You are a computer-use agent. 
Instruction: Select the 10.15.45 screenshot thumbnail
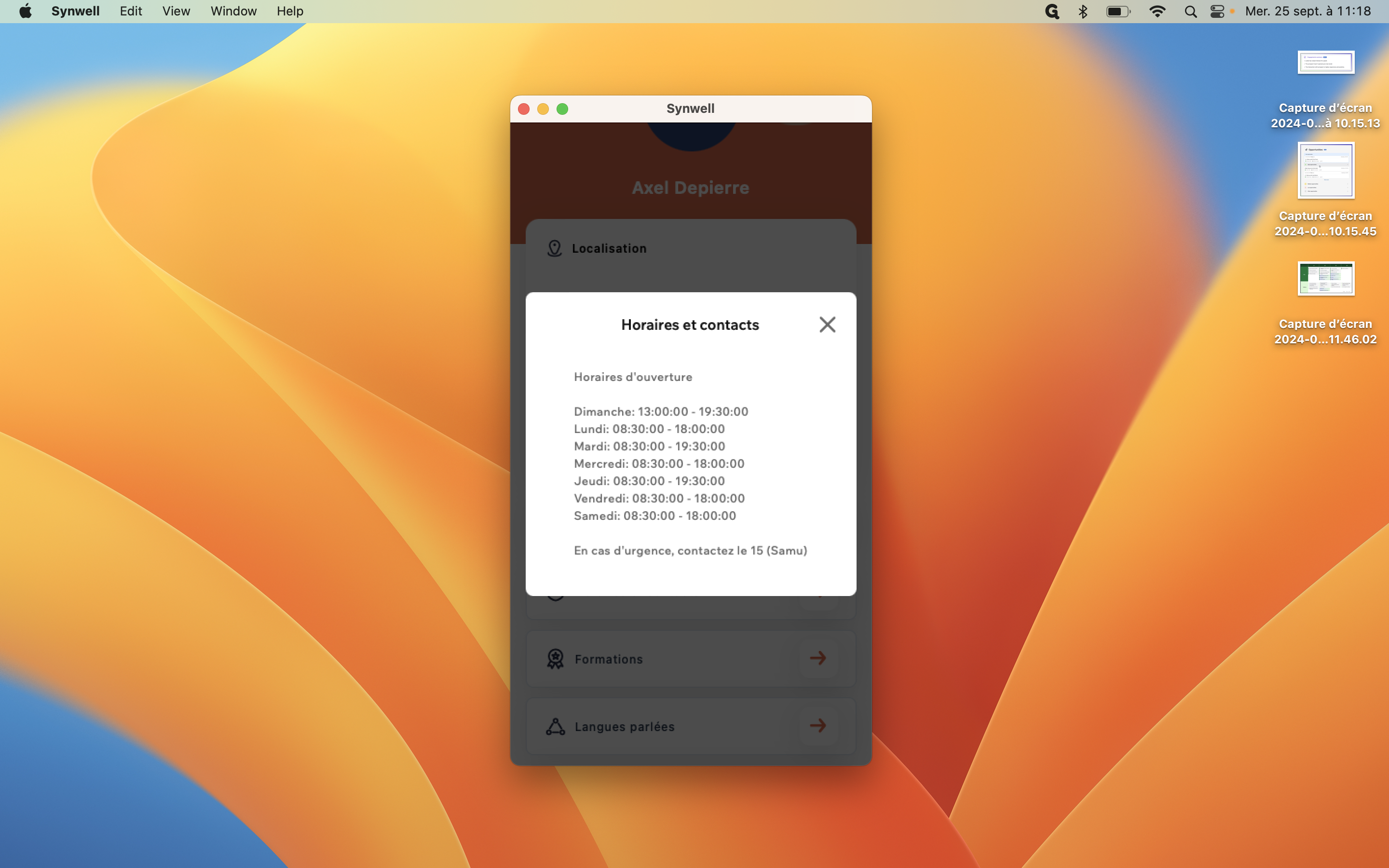[x=1326, y=171]
